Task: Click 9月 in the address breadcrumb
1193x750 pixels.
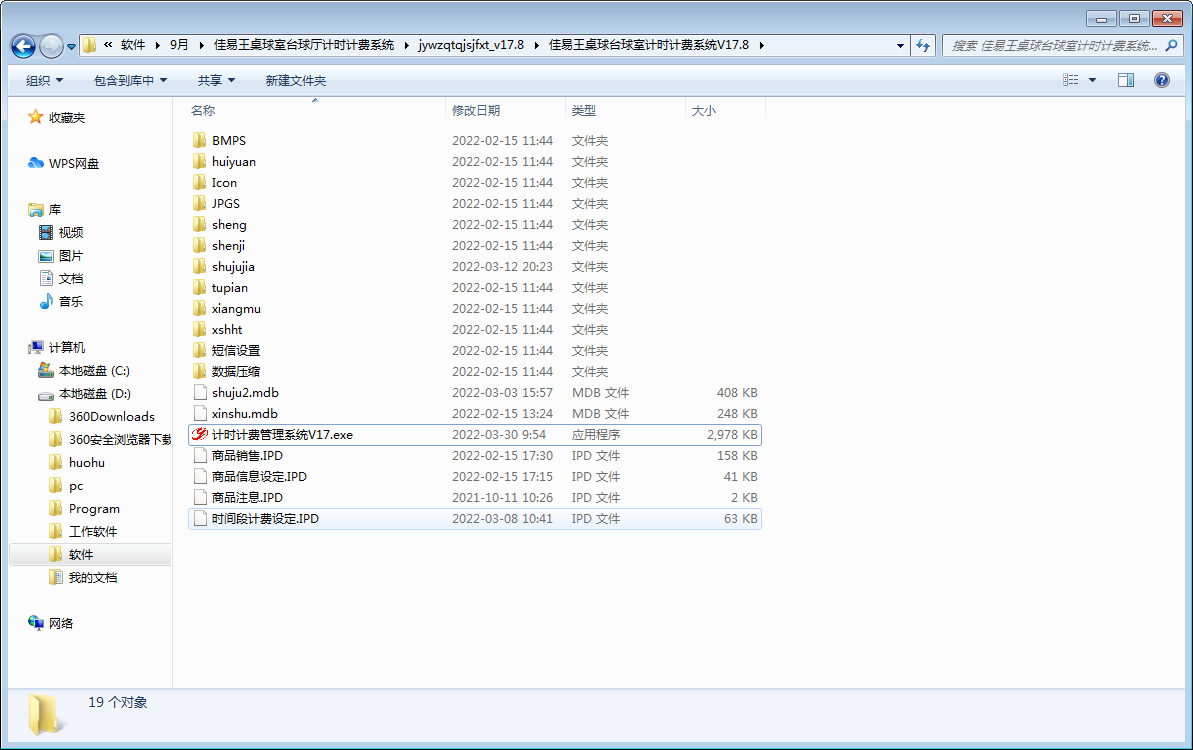Action: click(x=179, y=45)
